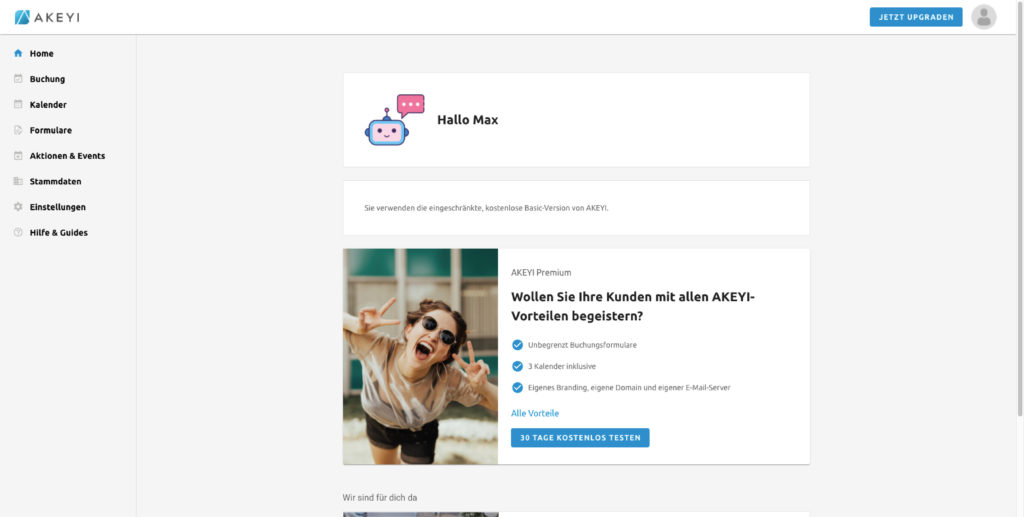1024x517 pixels.
Task: Open the user avatar profile menu
Action: pyautogui.click(x=983, y=17)
